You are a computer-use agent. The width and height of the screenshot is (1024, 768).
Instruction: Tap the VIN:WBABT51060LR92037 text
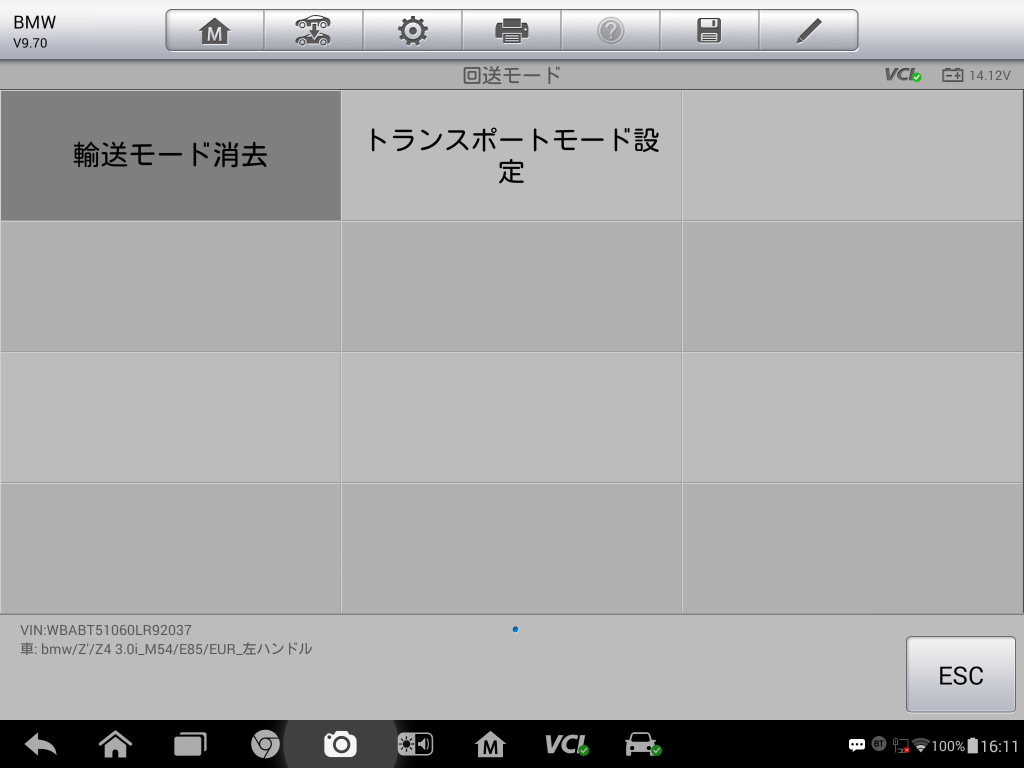tap(106, 630)
